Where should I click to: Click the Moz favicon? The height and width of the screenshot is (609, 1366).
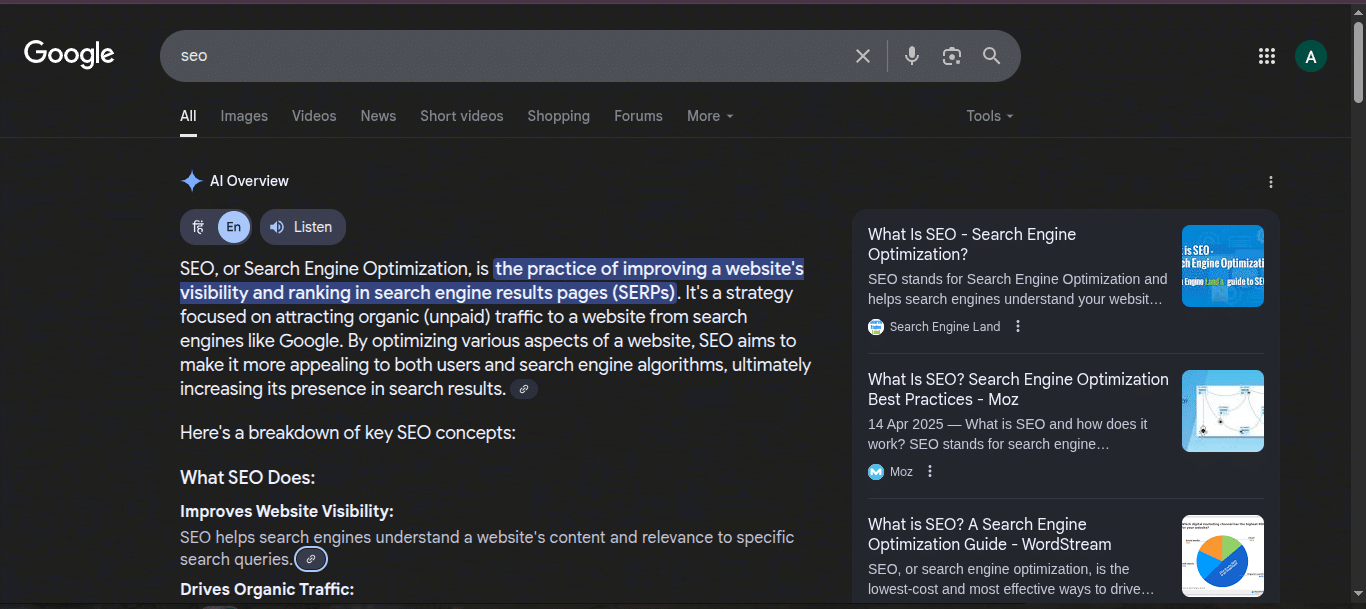[x=876, y=471]
